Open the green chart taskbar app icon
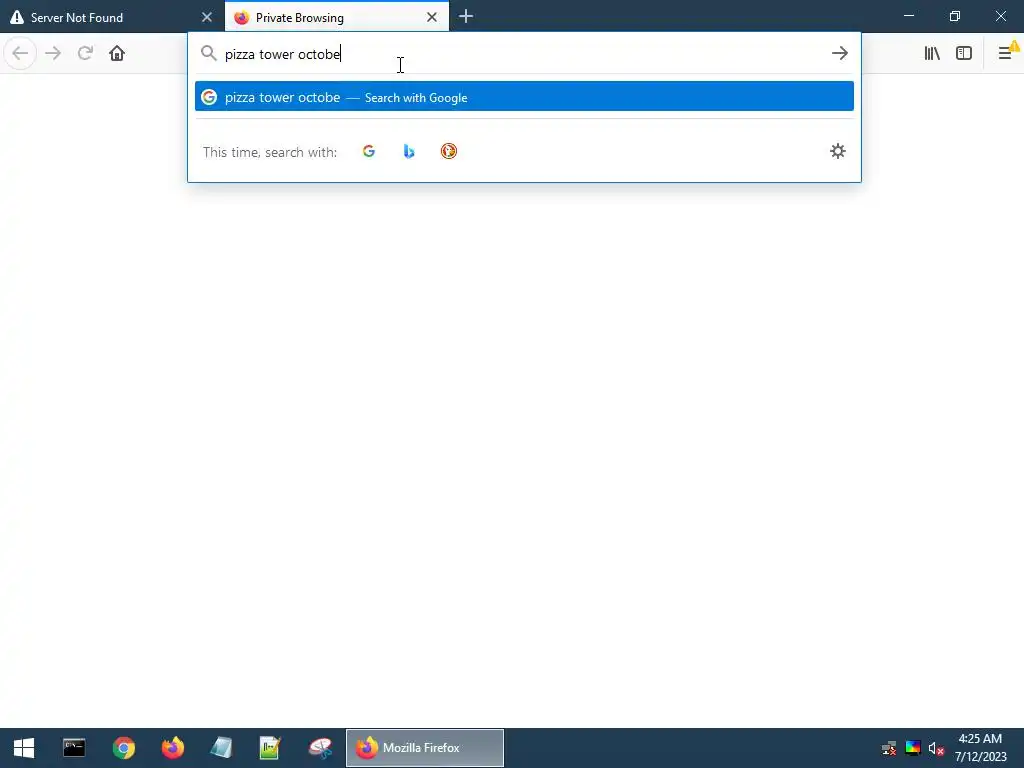 [270, 748]
